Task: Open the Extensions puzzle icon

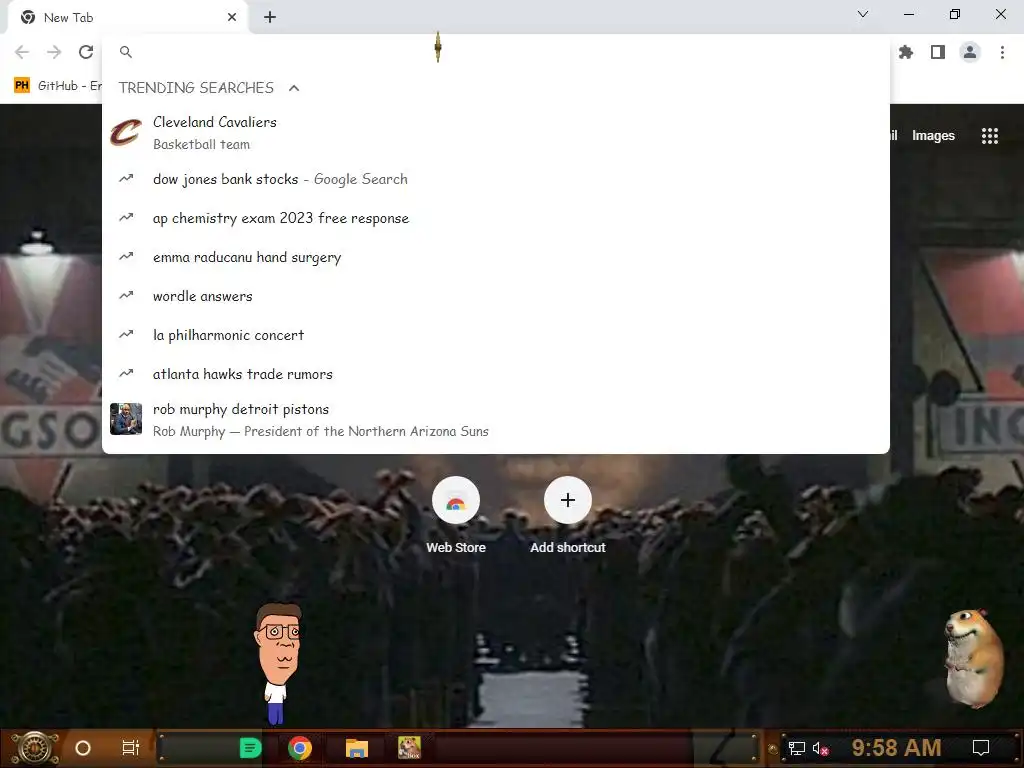Action: pyautogui.click(x=906, y=52)
